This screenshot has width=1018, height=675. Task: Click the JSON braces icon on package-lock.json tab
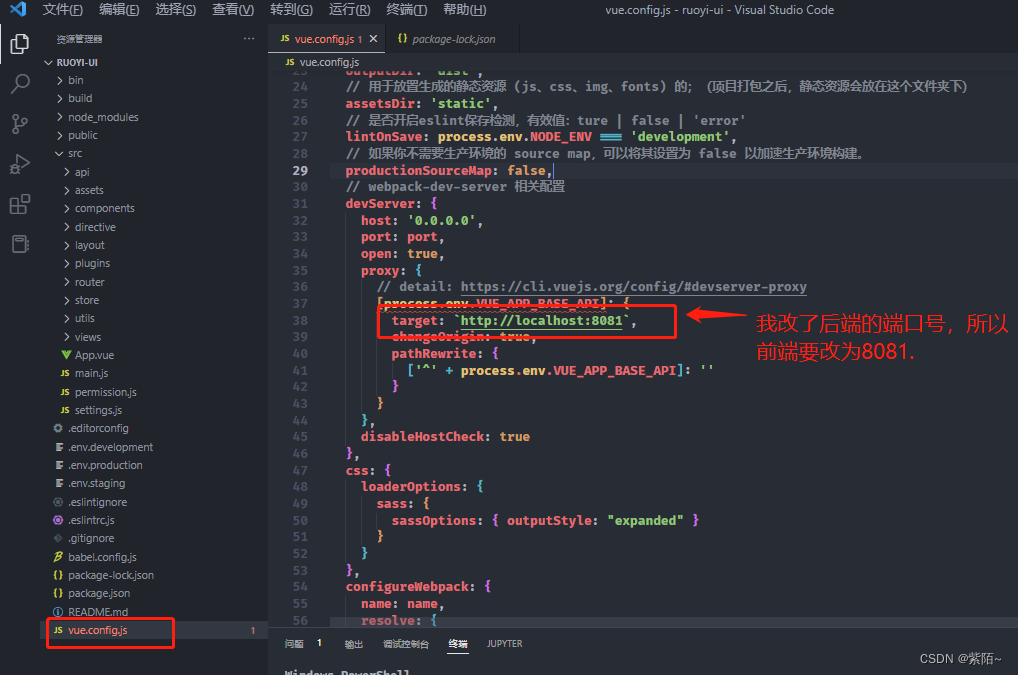403,39
